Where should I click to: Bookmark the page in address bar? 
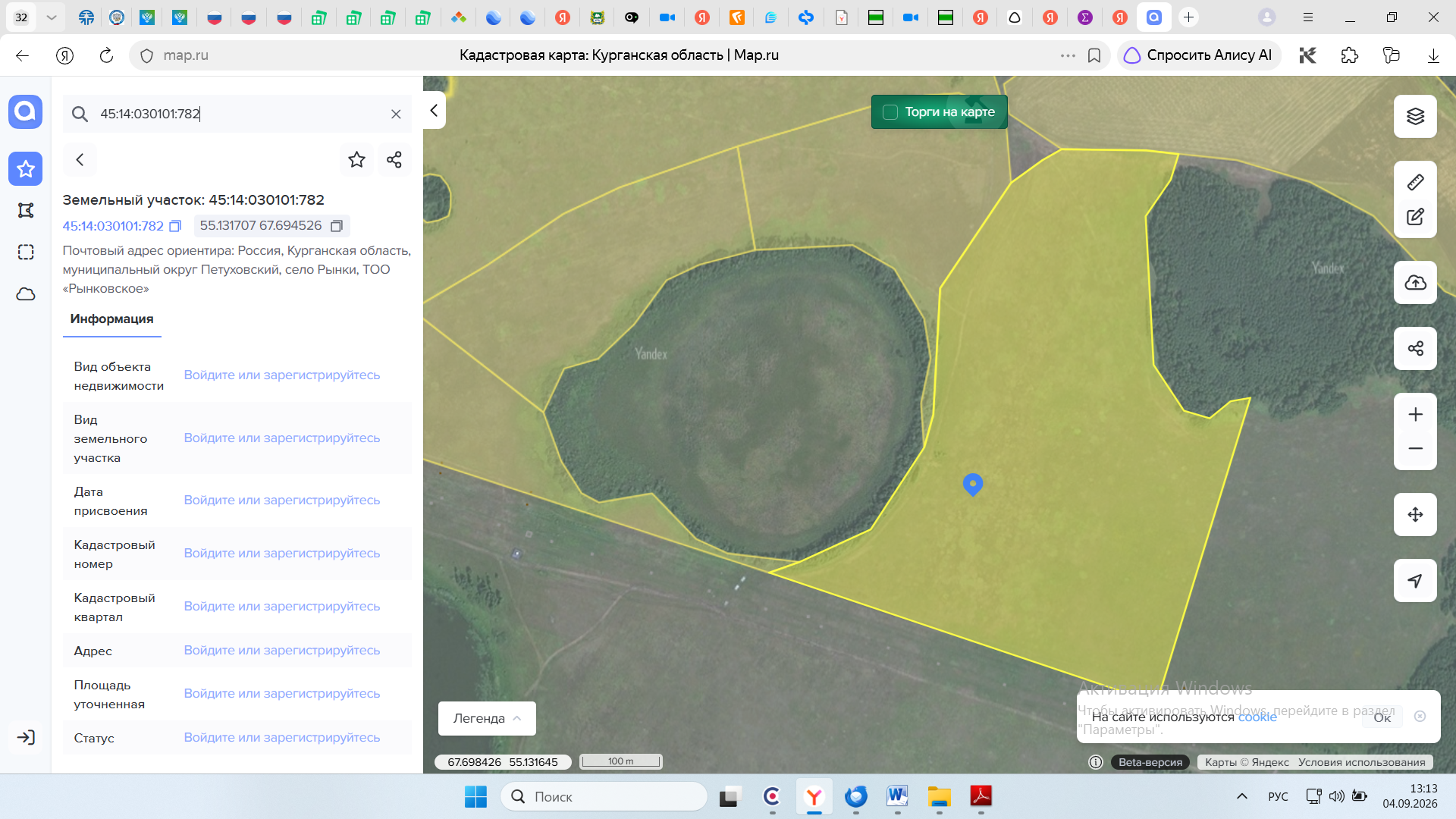pyautogui.click(x=1094, y=55)
